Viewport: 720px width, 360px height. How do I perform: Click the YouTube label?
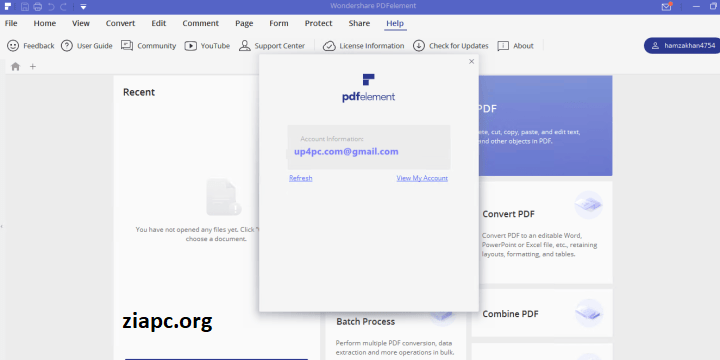(215, 45)
